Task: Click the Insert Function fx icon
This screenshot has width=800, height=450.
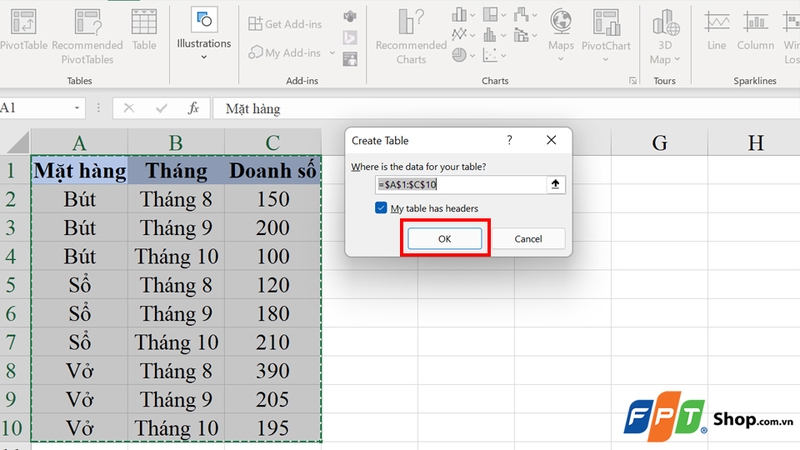Action: tap(193, 108)
